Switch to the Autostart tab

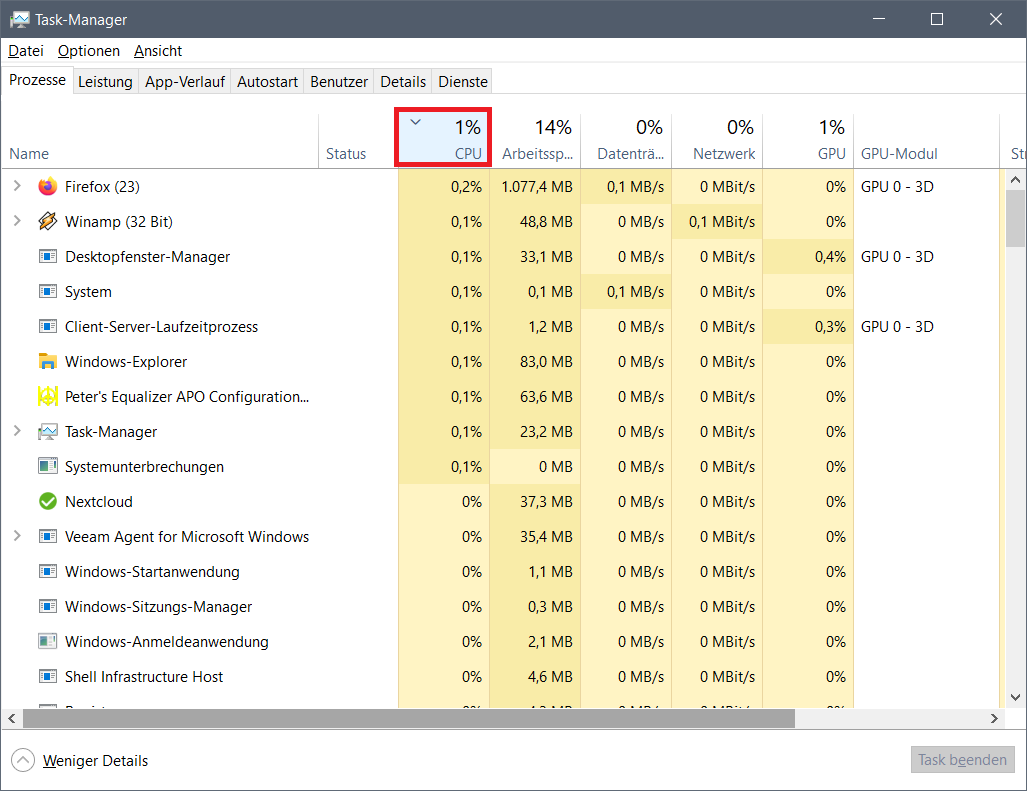[x=267, y=82]
